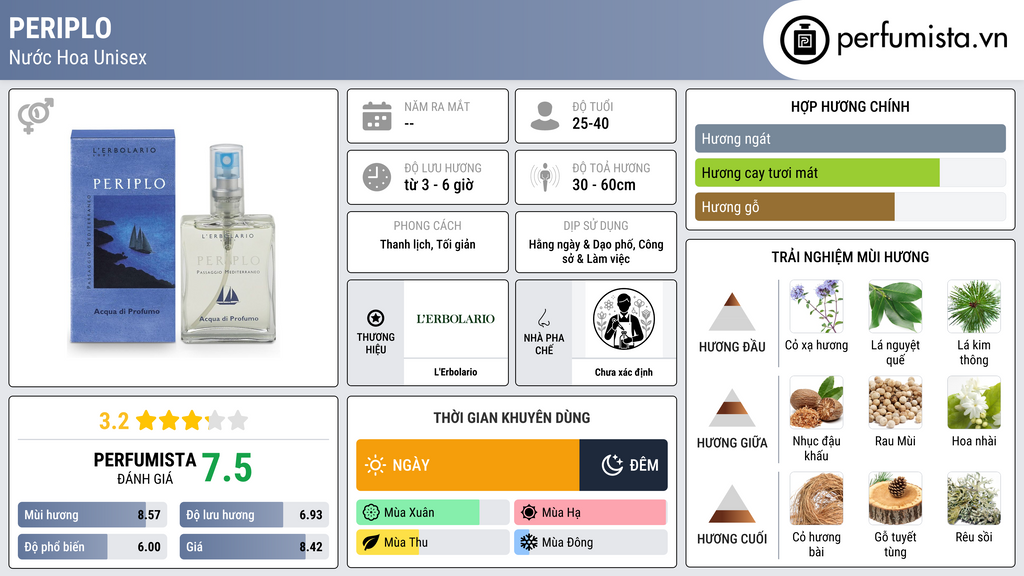Click the Mùa Hạ season bar
The width and height of the screenshot is (1024, 576).
591,512
